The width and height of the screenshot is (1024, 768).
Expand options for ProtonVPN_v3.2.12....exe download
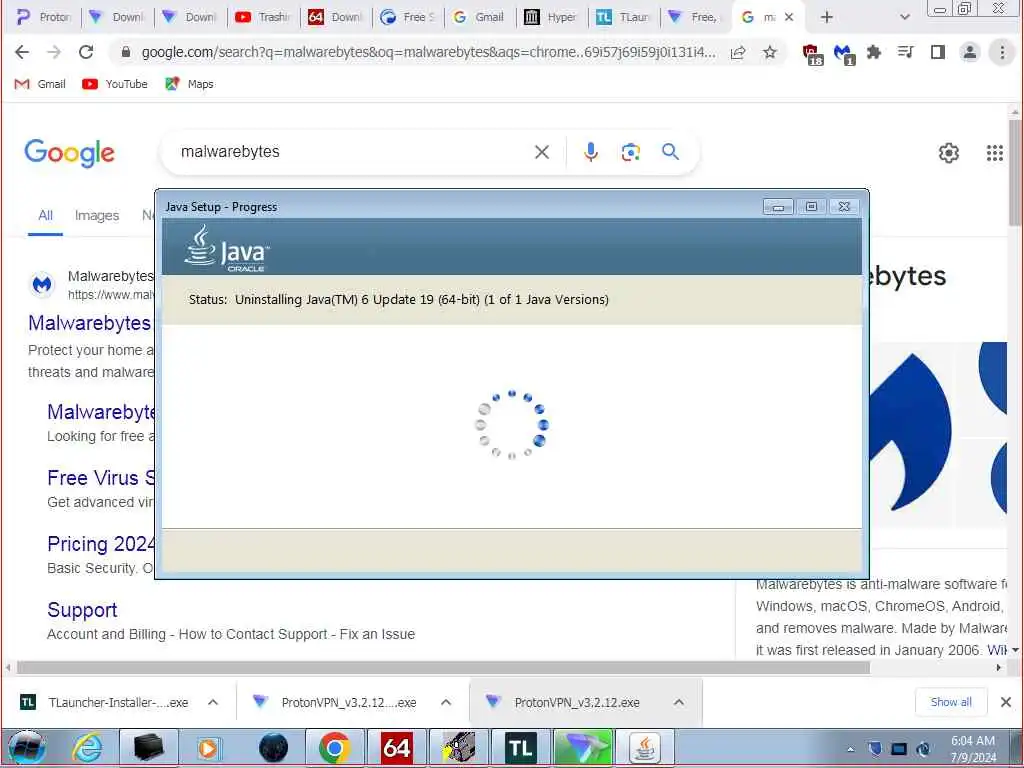click(x=446, y=703)
